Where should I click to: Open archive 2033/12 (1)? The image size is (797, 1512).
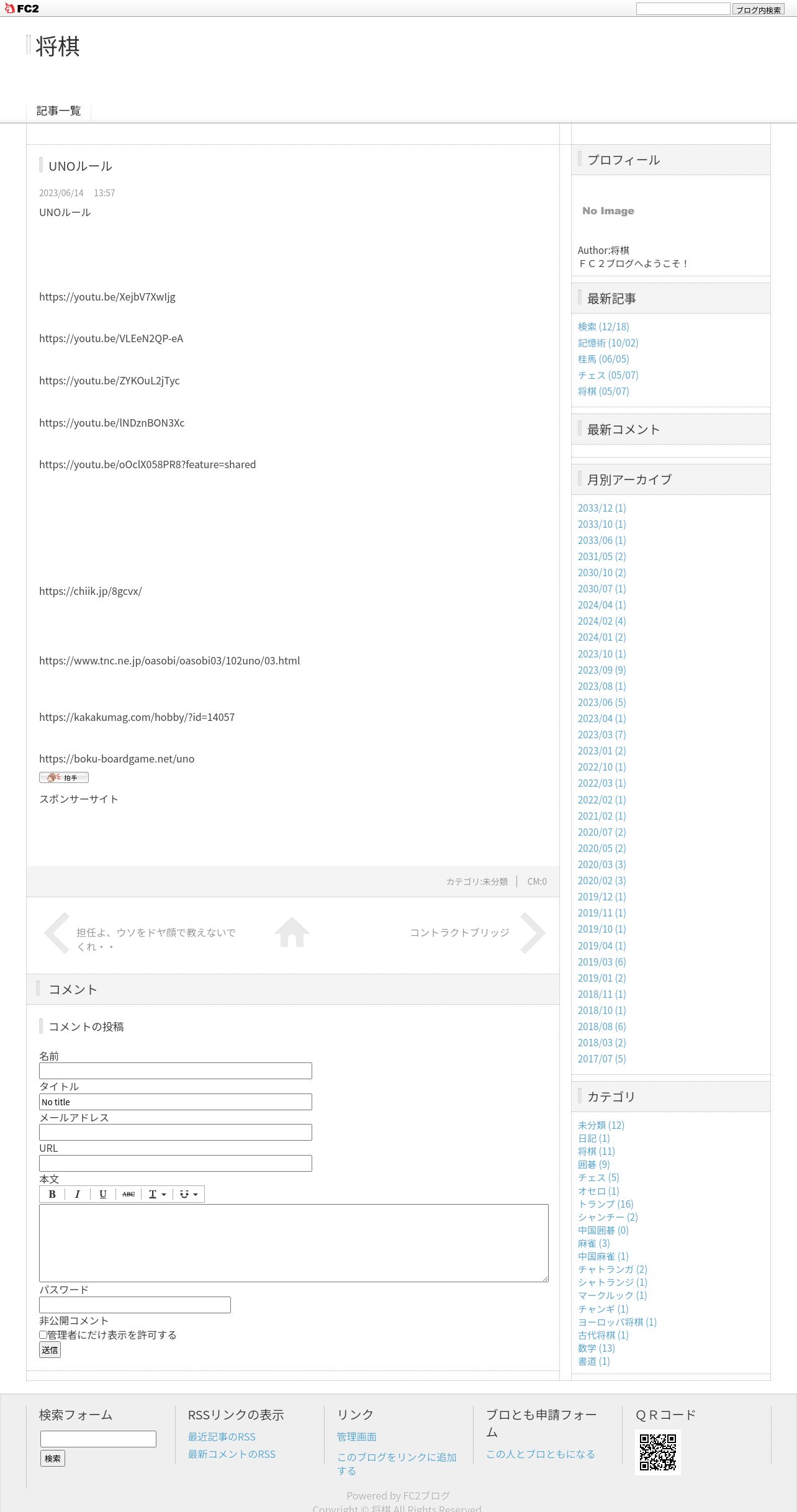[x=602, y=508]
